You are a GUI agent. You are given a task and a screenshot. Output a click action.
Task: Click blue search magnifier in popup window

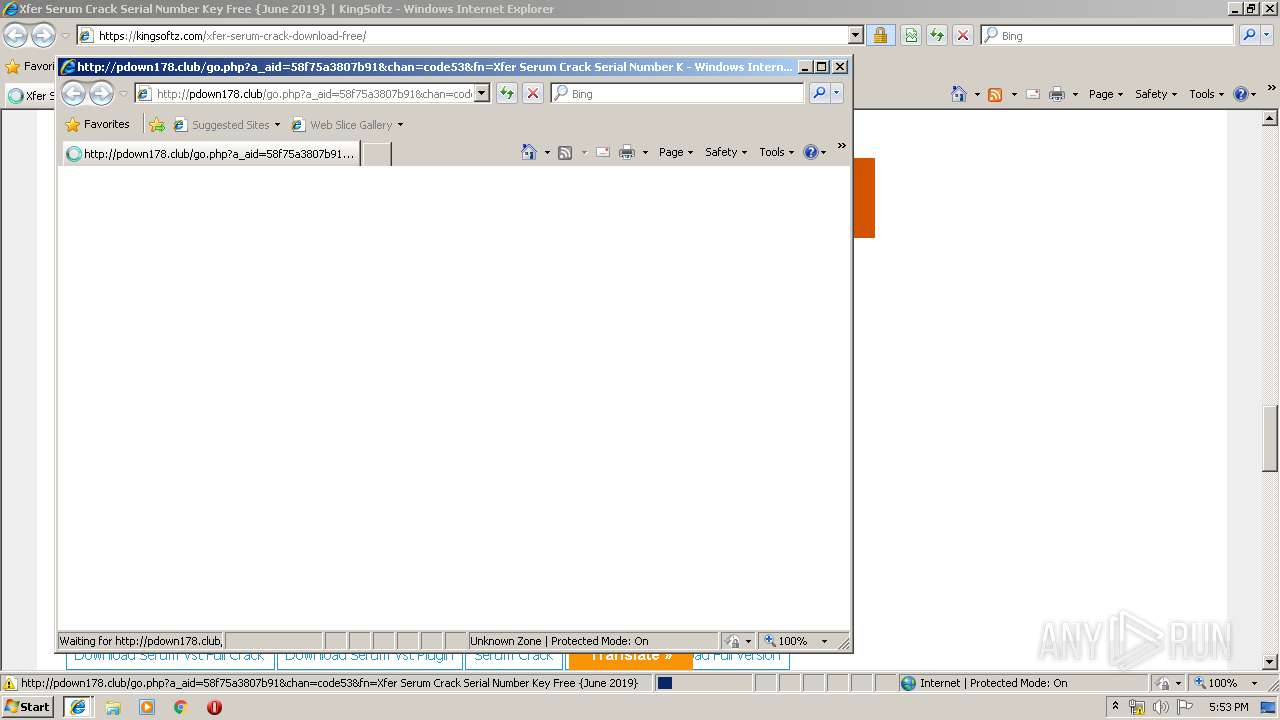point(819,93)
